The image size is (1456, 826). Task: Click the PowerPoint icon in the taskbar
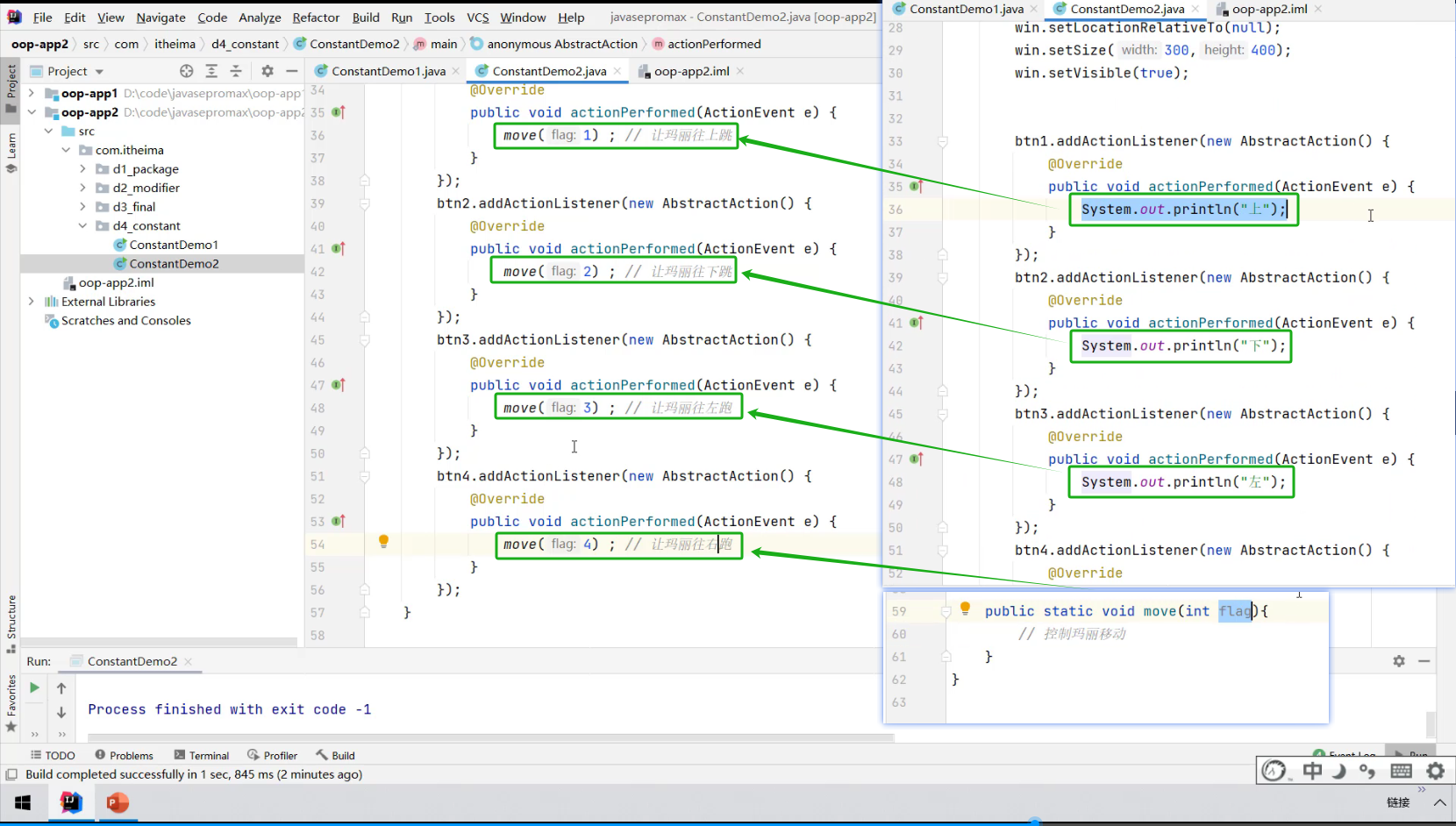[x=118, y=802]
